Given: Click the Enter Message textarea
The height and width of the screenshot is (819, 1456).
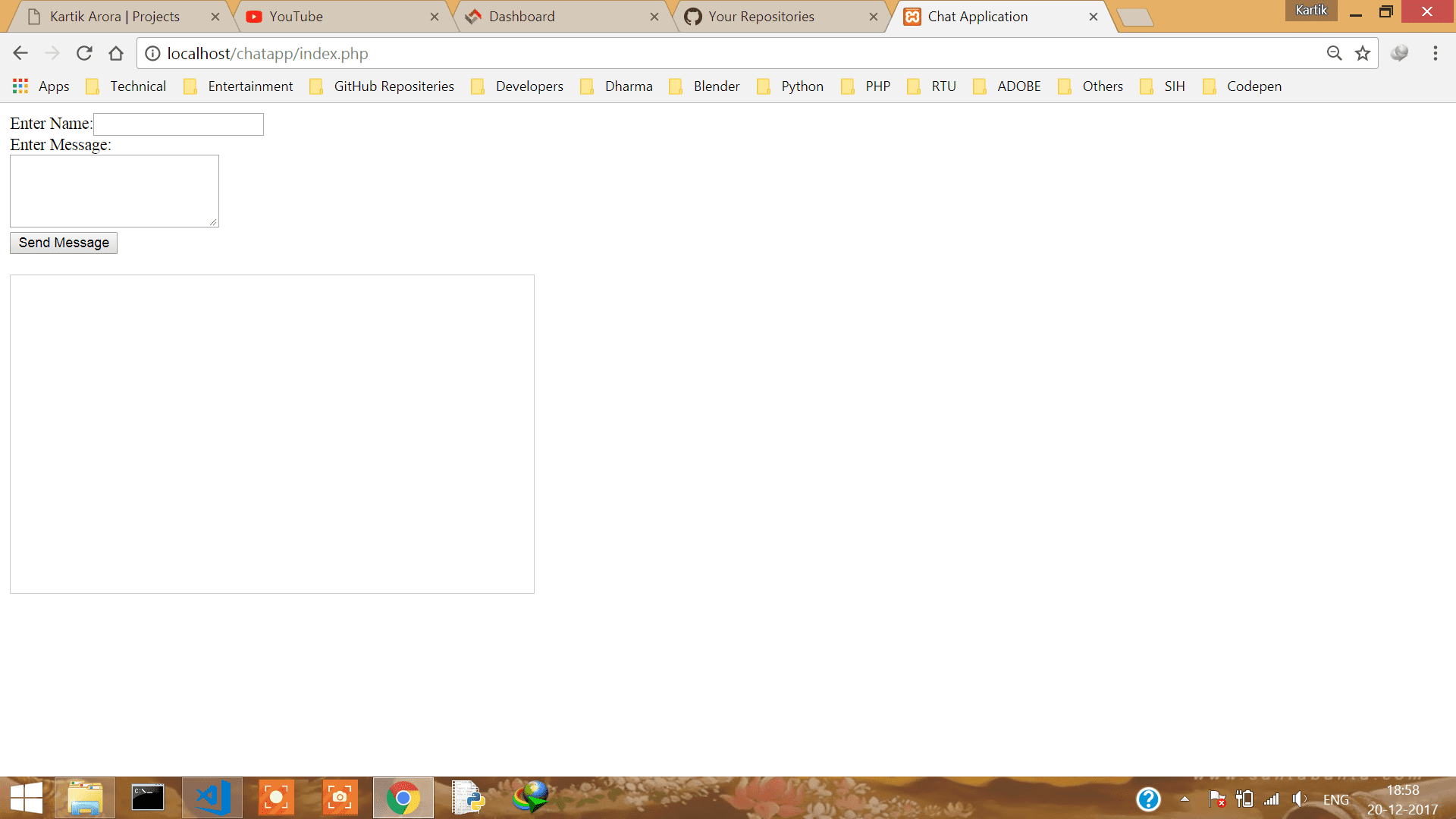Looking at the screenshot, I should click(115, 191).
